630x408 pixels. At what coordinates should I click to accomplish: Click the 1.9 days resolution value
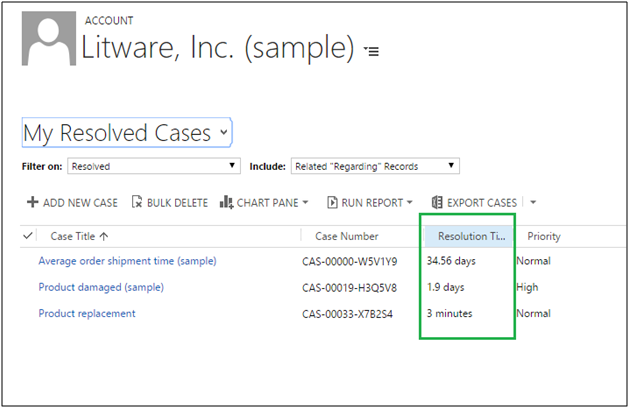(445, 287)
